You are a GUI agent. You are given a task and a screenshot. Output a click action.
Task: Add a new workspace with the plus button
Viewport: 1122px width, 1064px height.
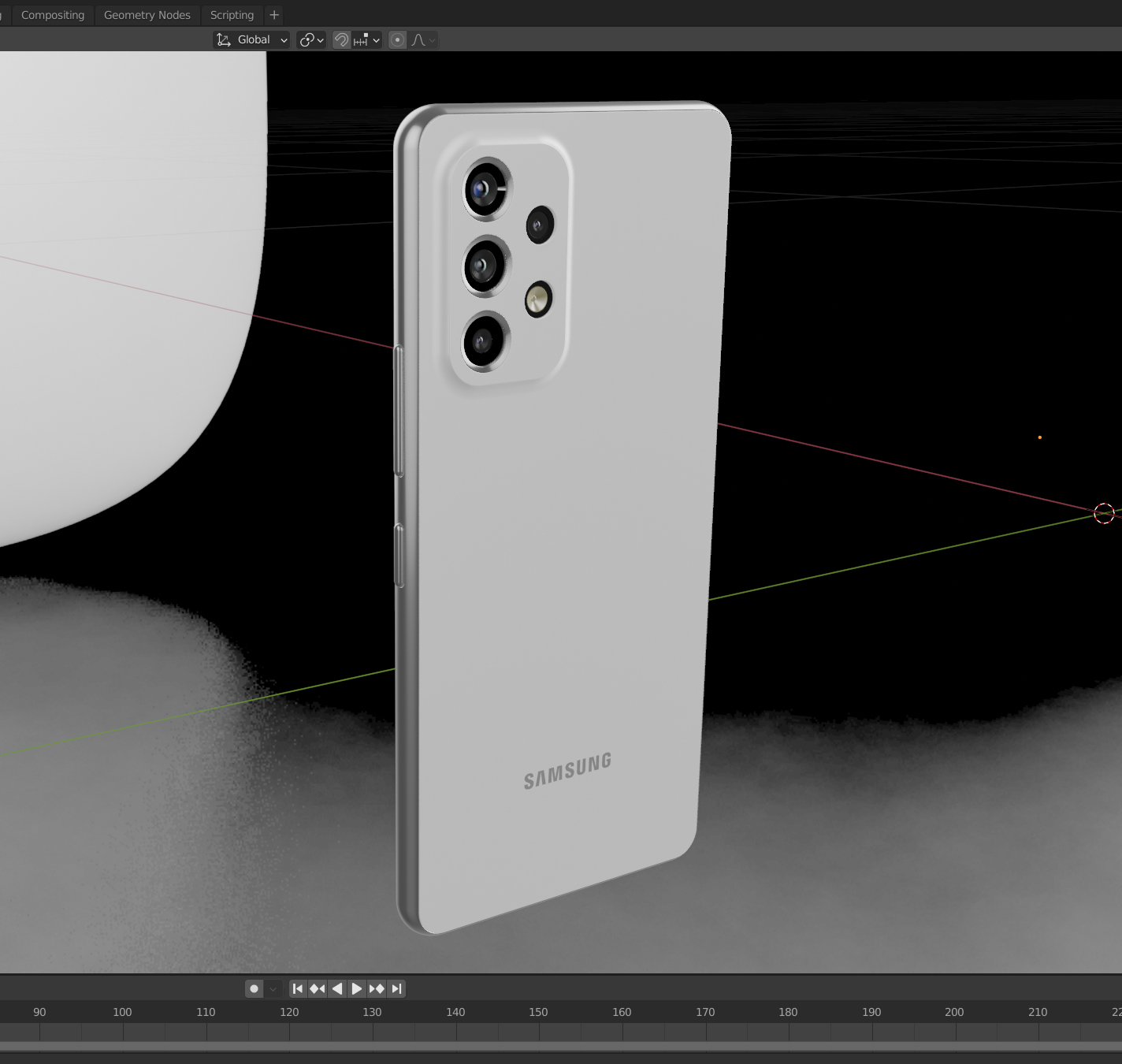tap(274, 15)
